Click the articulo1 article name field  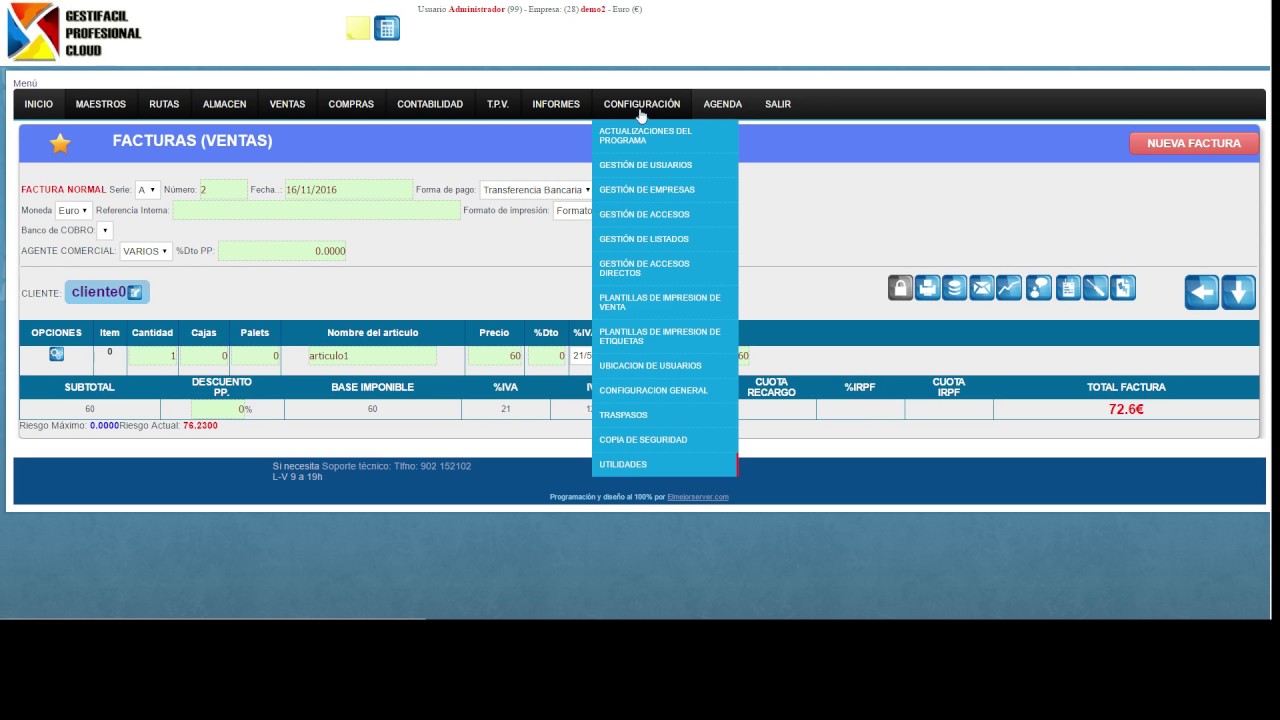pyautogui.click(x=372, y=355)
